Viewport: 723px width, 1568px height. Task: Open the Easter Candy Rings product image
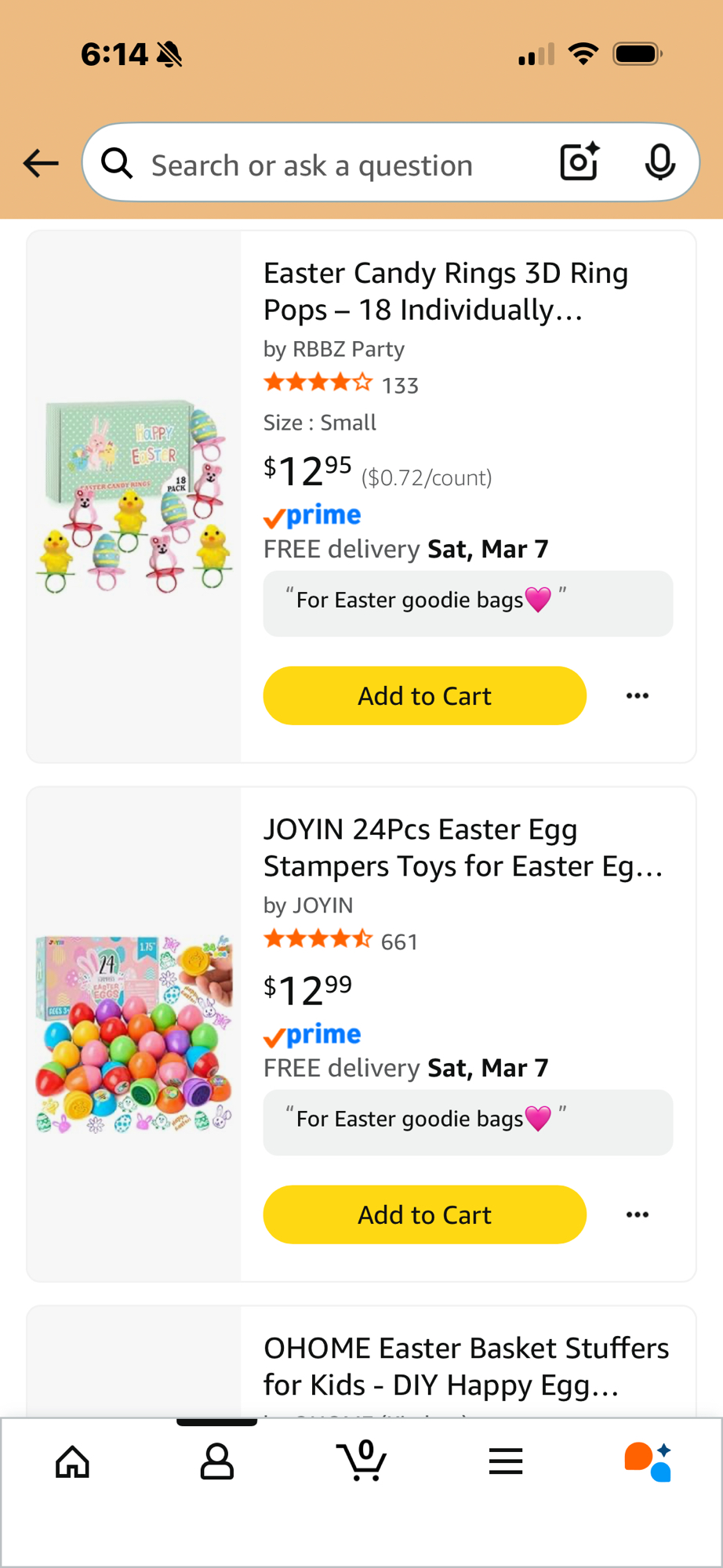point(134,496)
